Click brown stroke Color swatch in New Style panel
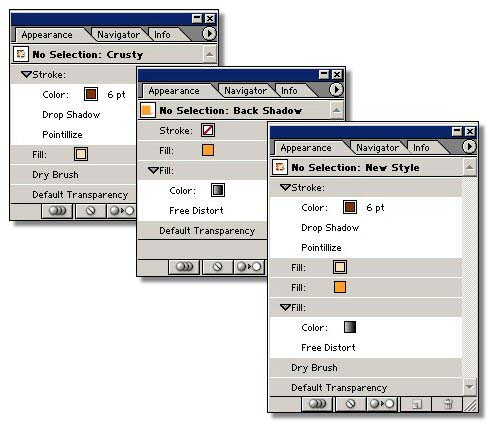This screenshot has width=490, height=425. [350, 207]
